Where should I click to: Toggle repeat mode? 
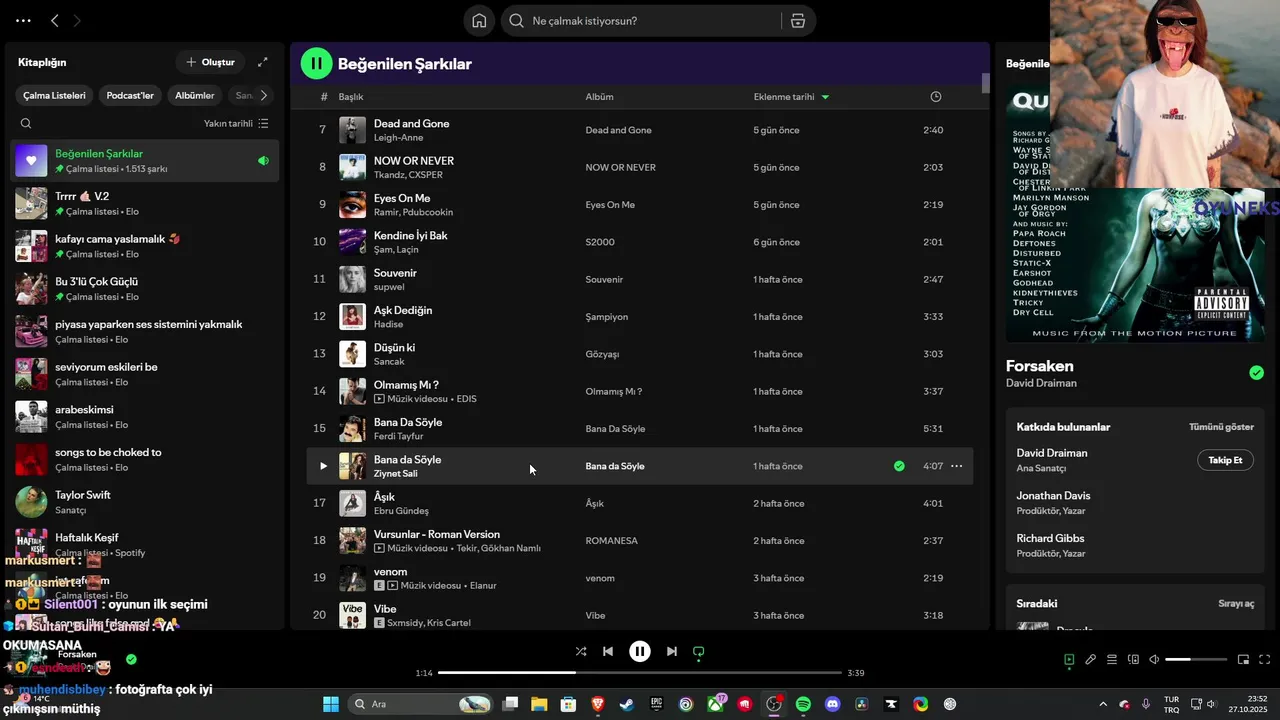click(699, 652)
